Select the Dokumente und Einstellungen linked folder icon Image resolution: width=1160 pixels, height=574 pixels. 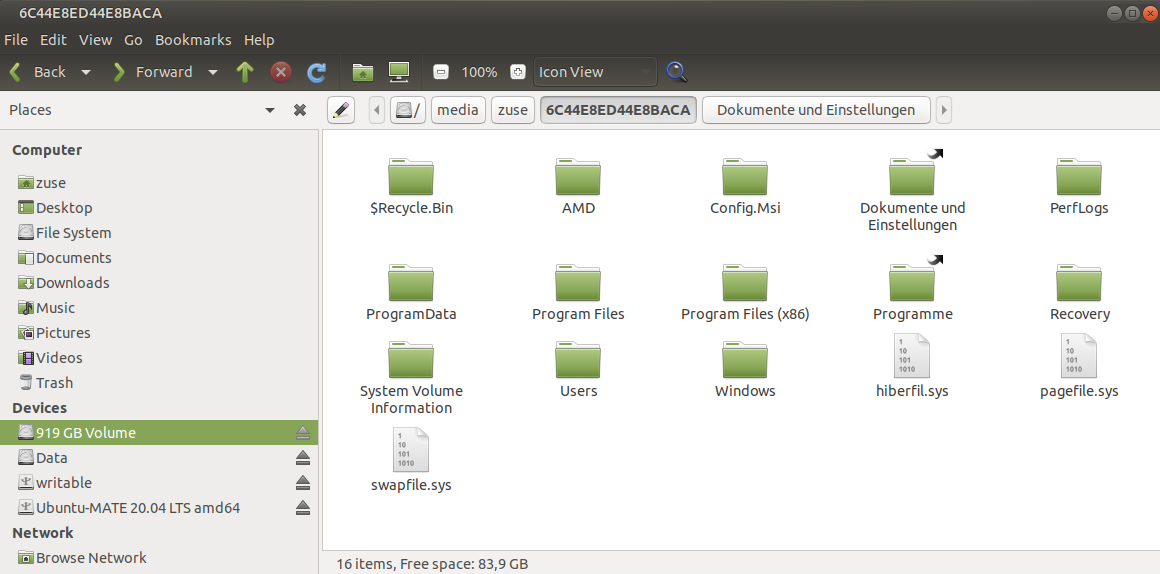912,176
